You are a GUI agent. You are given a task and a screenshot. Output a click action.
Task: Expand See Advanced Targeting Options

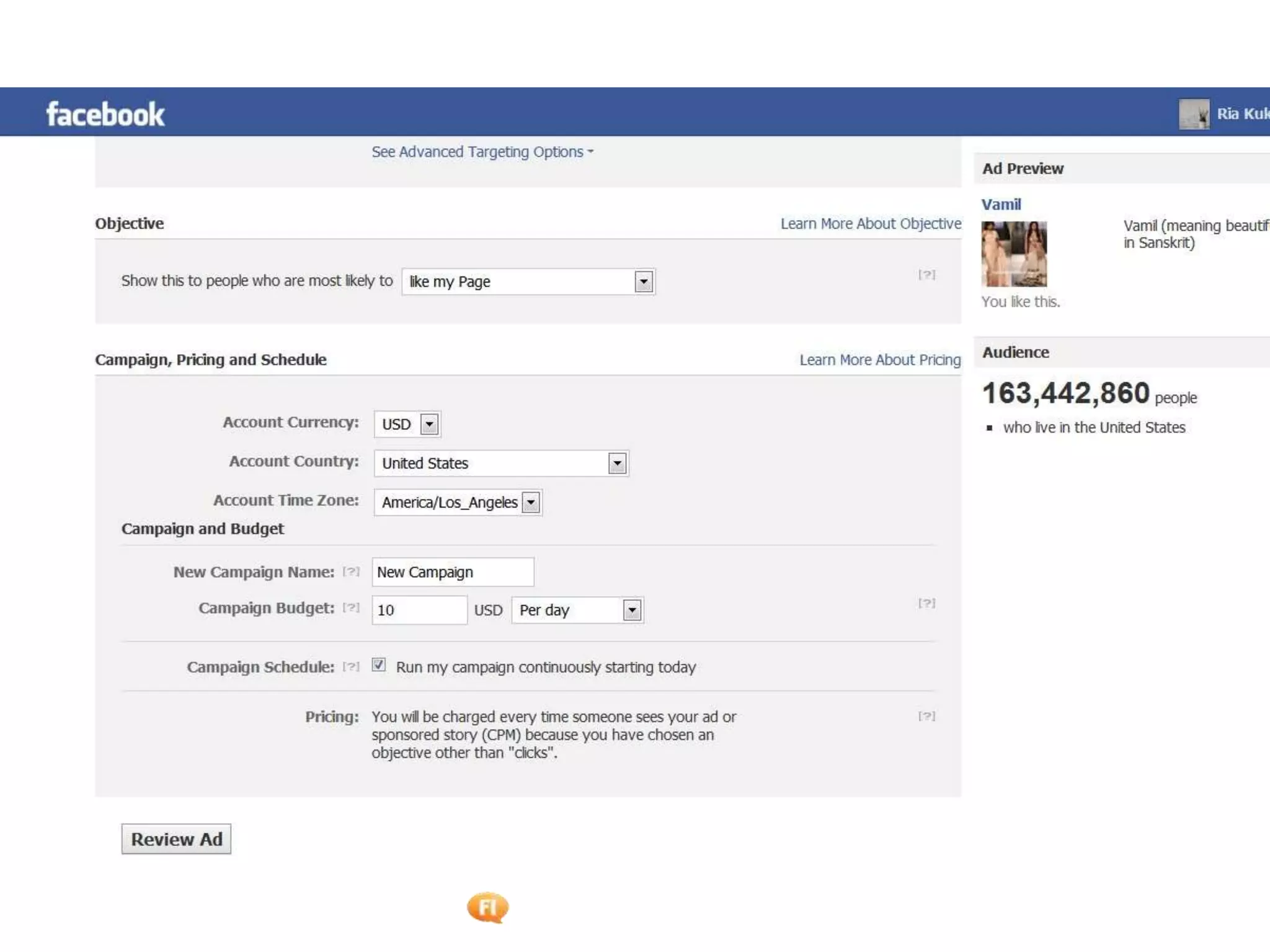[482, 152]
